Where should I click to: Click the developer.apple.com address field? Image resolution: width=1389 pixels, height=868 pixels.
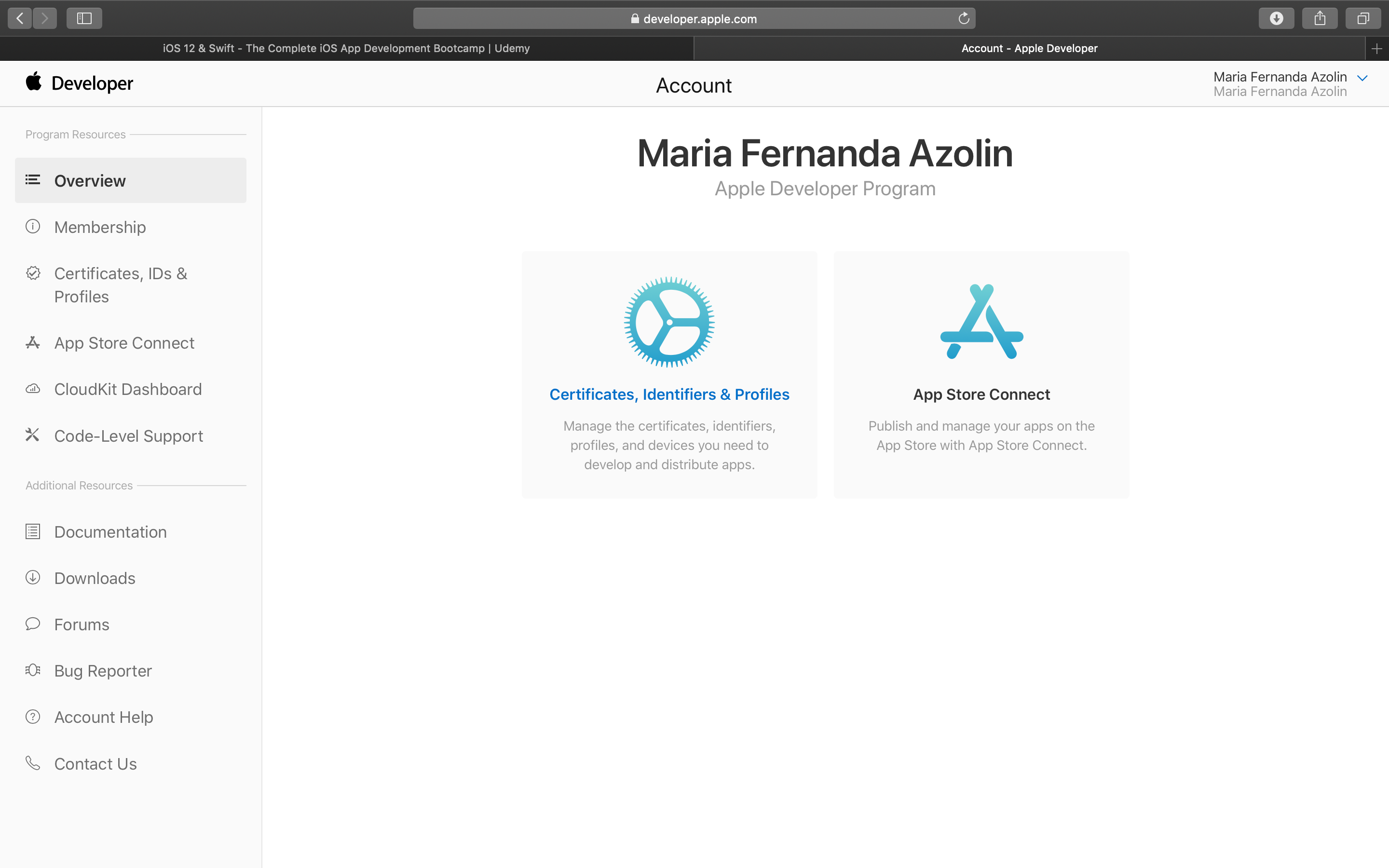click(694, 18)
